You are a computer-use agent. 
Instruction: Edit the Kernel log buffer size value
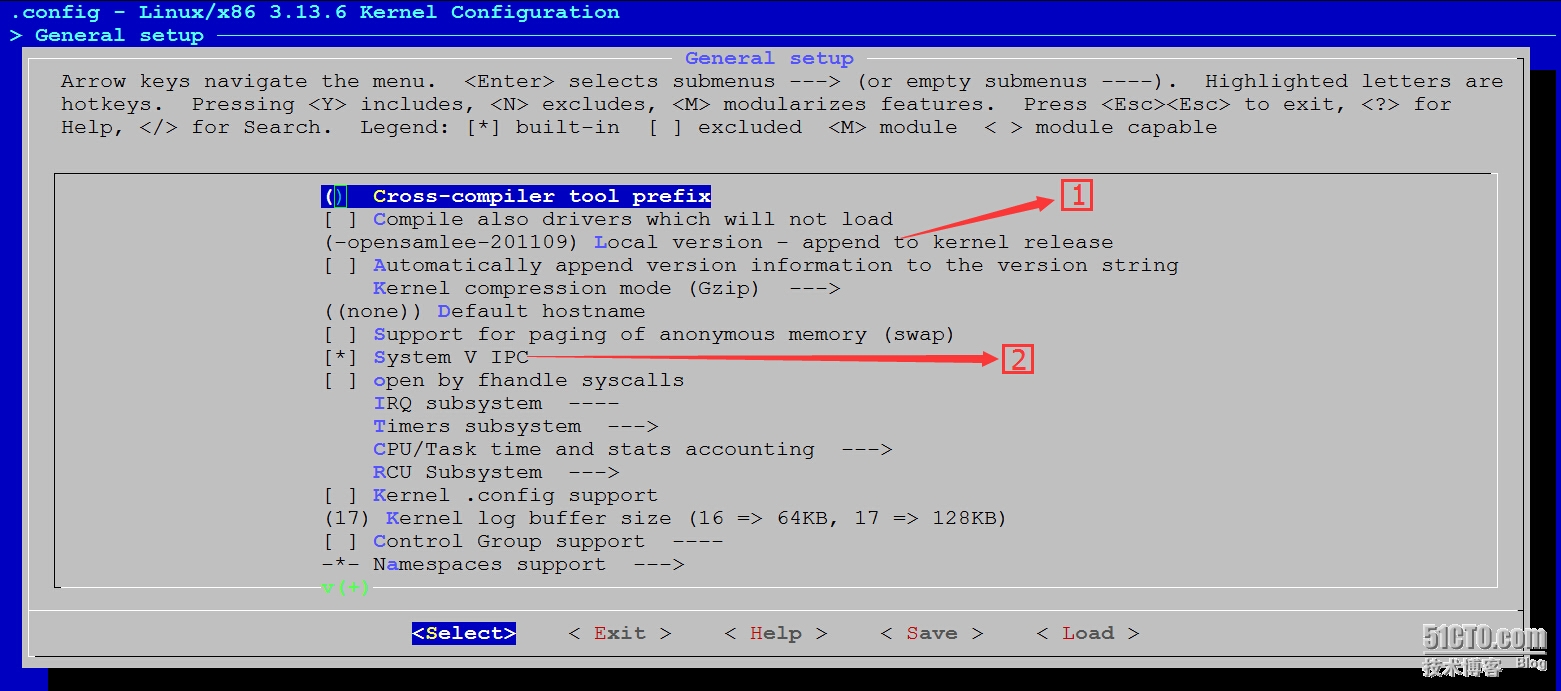point(664,518)
